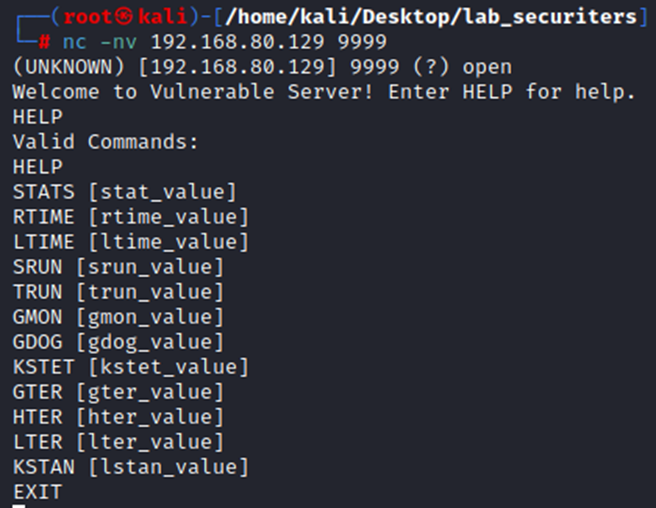Click the Welcome to Vulnerable Server message
This screenshot has height=508, width=656.
(x=324, y=92)
